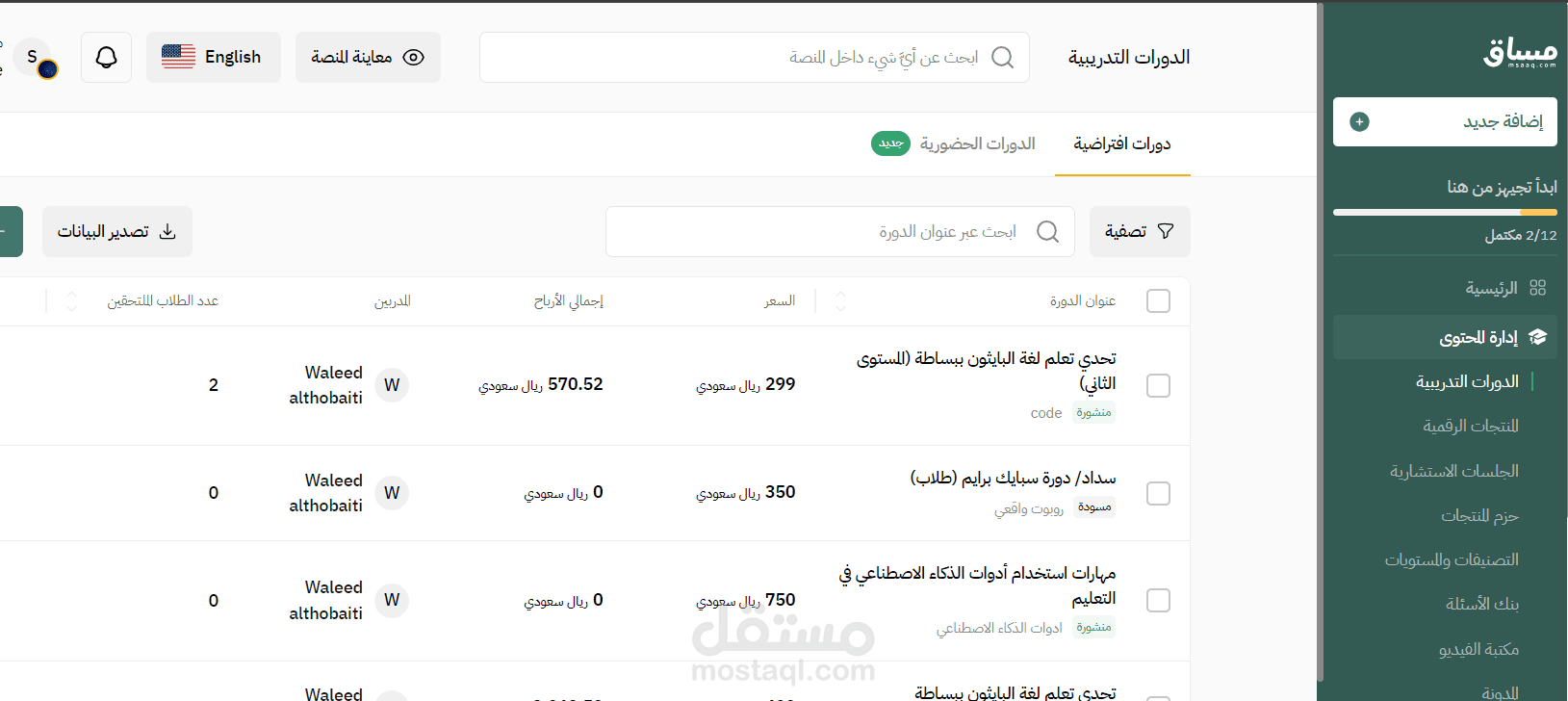The width and height of the screenshot is (1568, 701).
Task: Go to المنتجات الرقمية in sidebar
Action: tap(1471, 427)
